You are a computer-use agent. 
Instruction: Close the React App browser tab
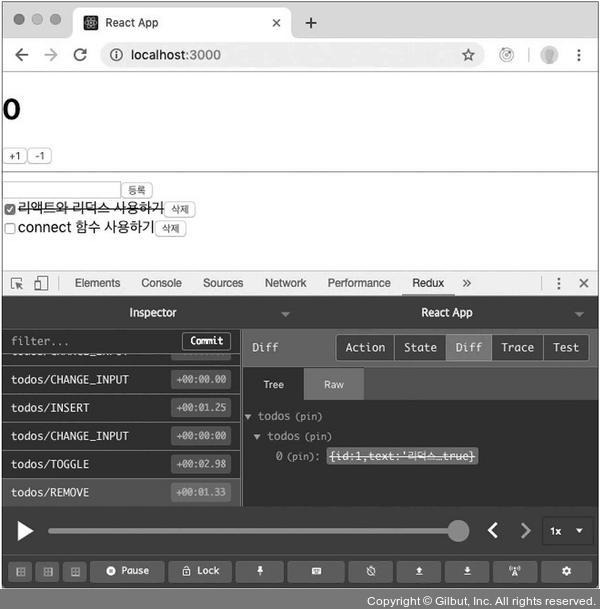[x=277, y=23]
